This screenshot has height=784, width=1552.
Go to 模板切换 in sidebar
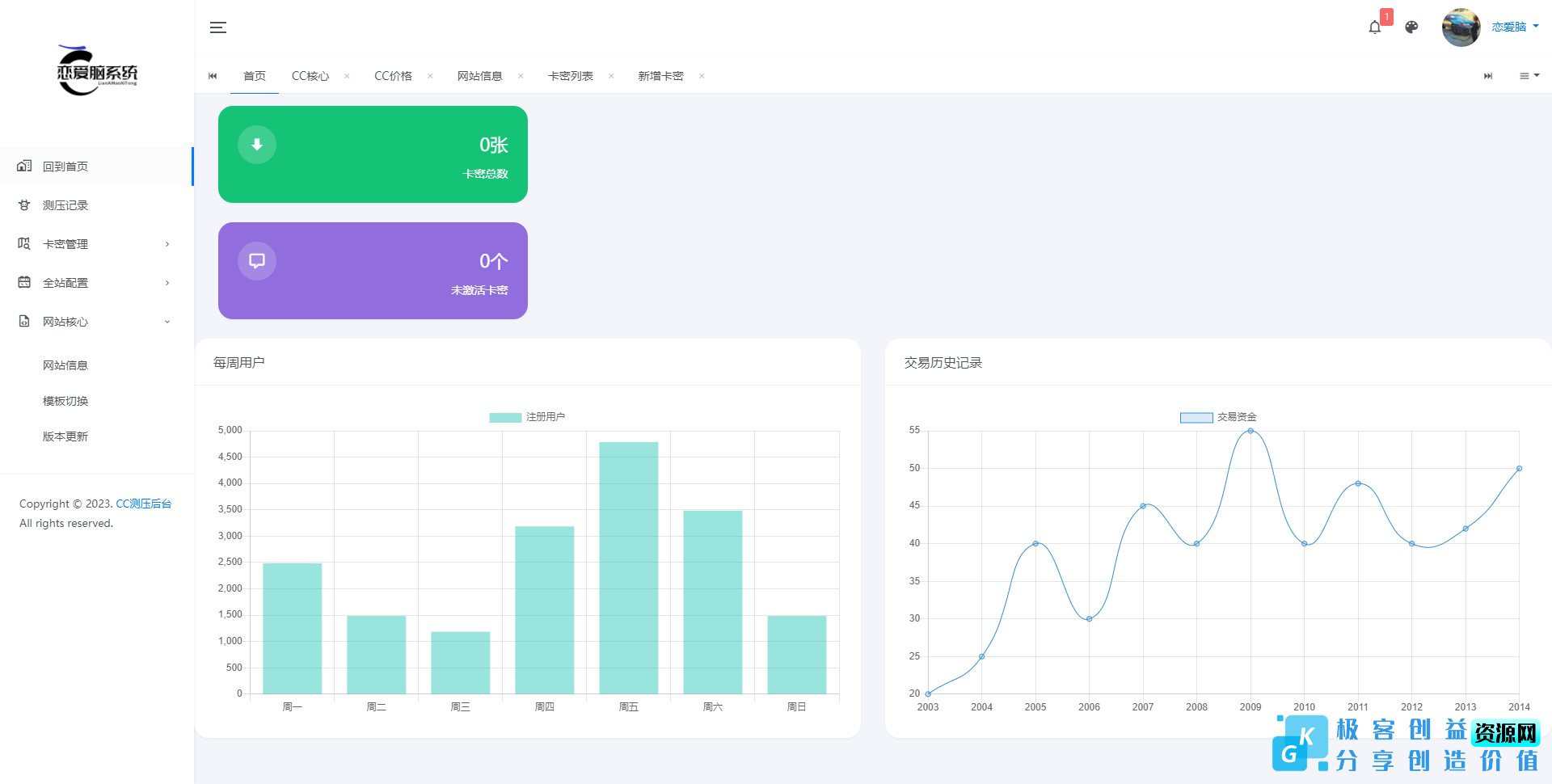coord(65,401)
